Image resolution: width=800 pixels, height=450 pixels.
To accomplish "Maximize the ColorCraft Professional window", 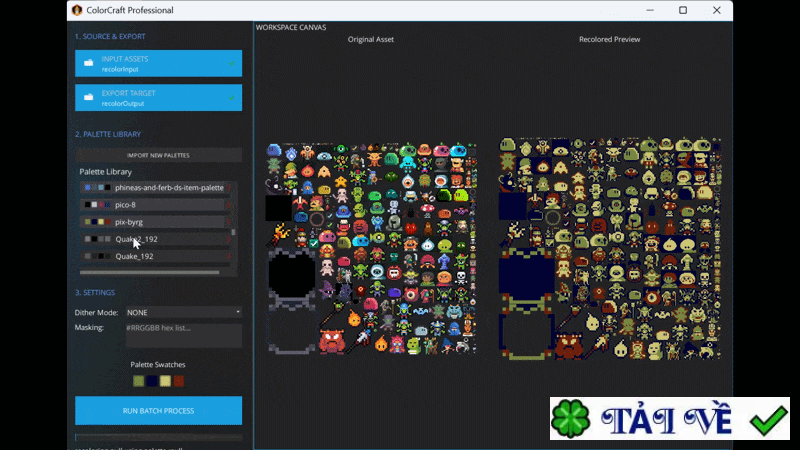I will point(683,10).
